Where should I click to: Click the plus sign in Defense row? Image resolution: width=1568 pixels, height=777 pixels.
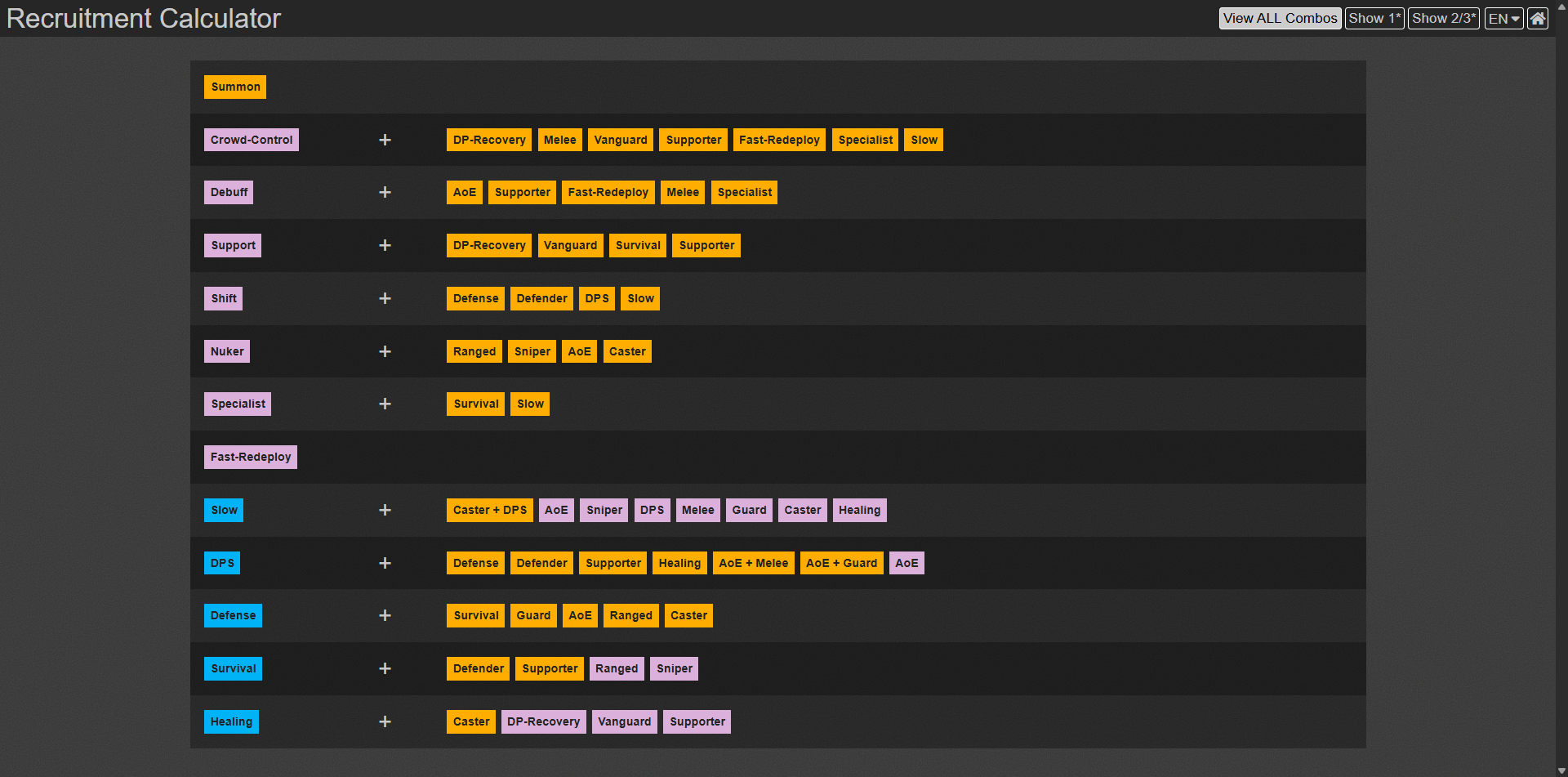point(385,615)
